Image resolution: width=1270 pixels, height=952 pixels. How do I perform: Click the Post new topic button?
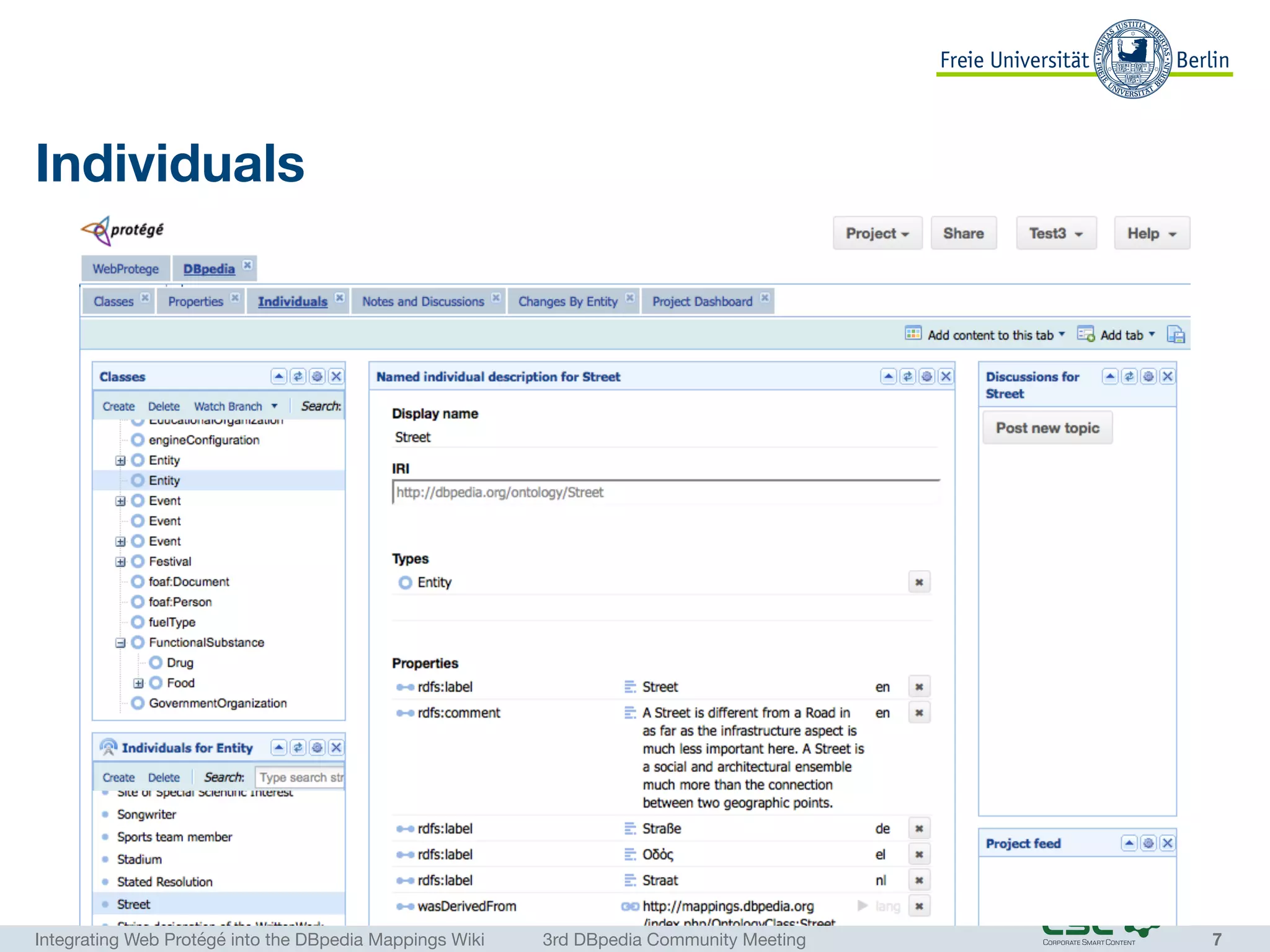coord(1047,428)
